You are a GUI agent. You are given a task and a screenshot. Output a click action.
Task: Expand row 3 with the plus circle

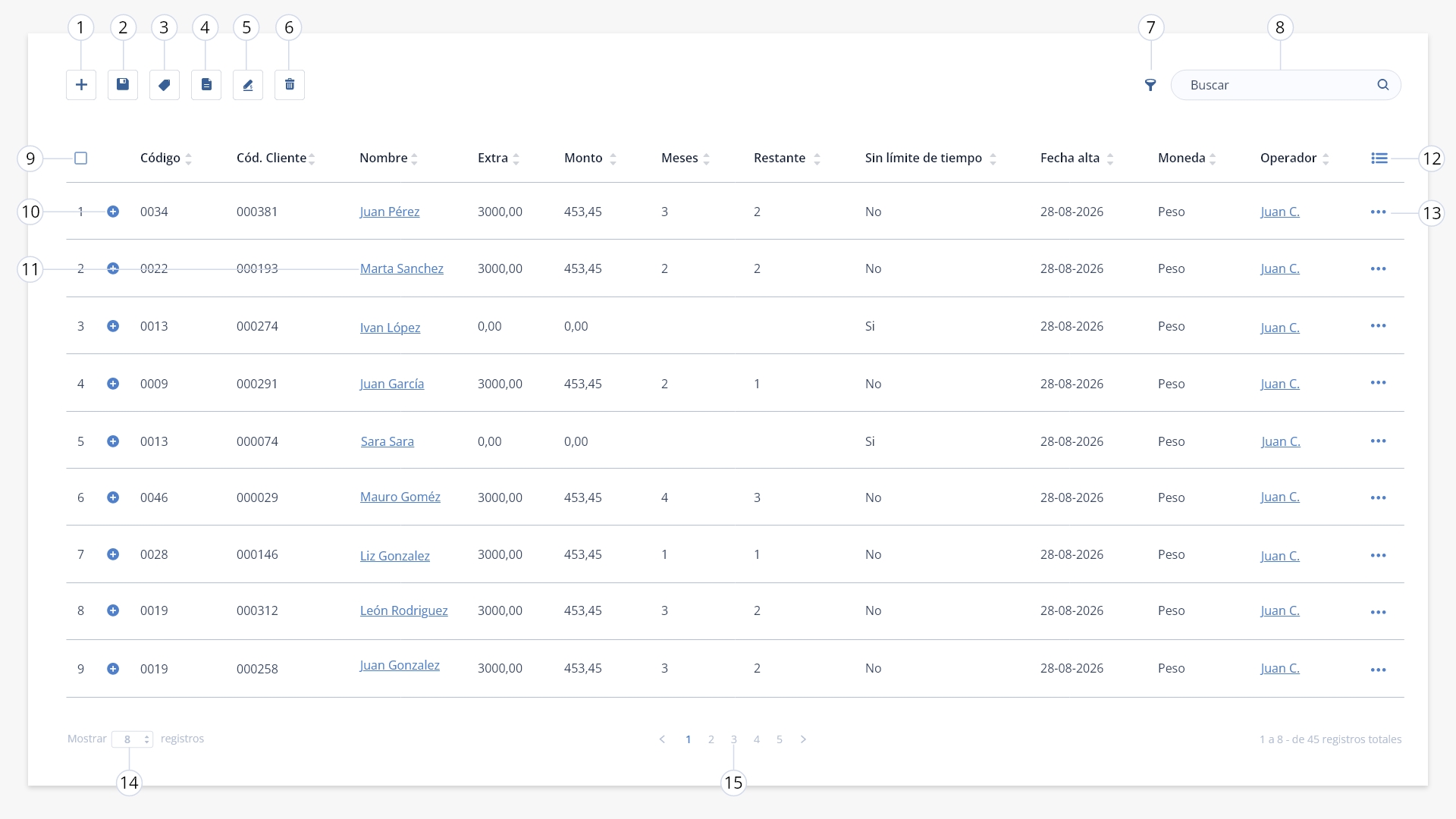113,326
